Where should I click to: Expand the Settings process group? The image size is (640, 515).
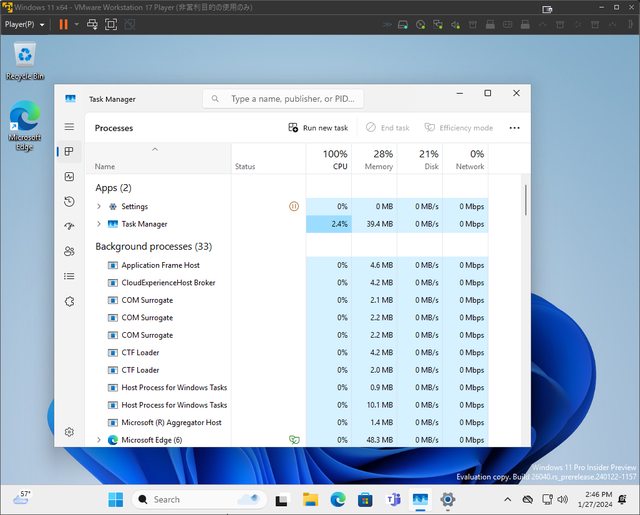(98, 206)
